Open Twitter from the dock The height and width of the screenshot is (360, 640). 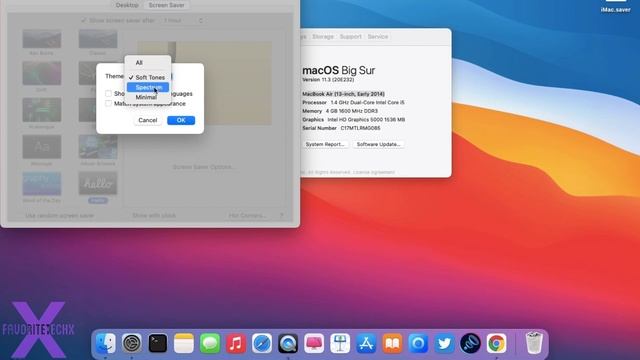(x=444, y=343)
